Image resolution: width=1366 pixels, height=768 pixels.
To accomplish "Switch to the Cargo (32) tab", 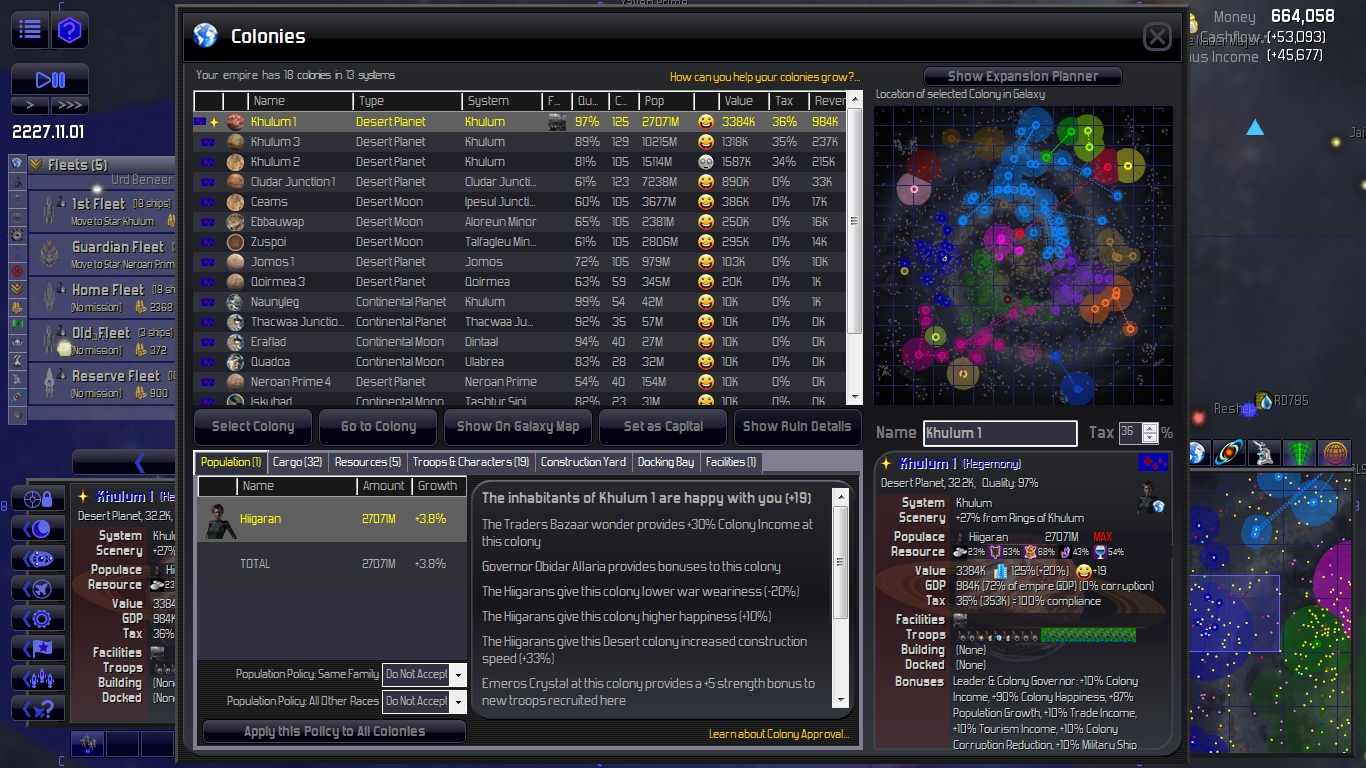I will click(297, 462).
